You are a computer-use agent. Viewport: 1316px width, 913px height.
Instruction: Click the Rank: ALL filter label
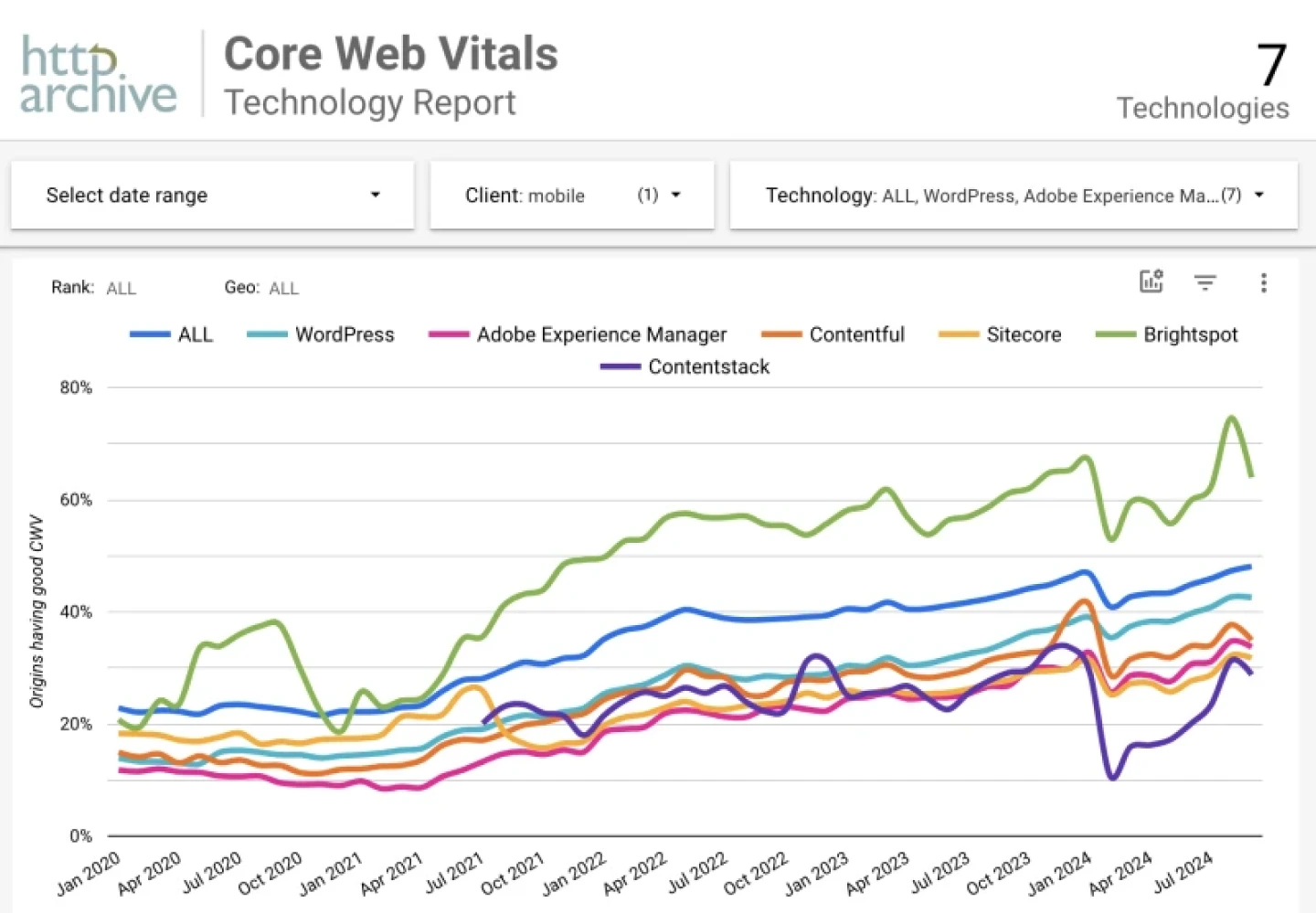tap(94, 288)
